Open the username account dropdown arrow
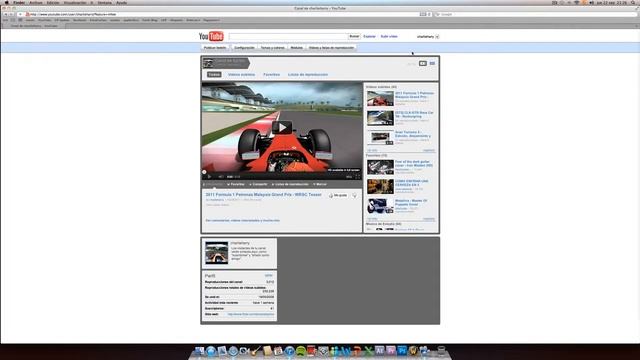This screenshot has width=640, height=360. pyautogui.click(x=437, y=37)
